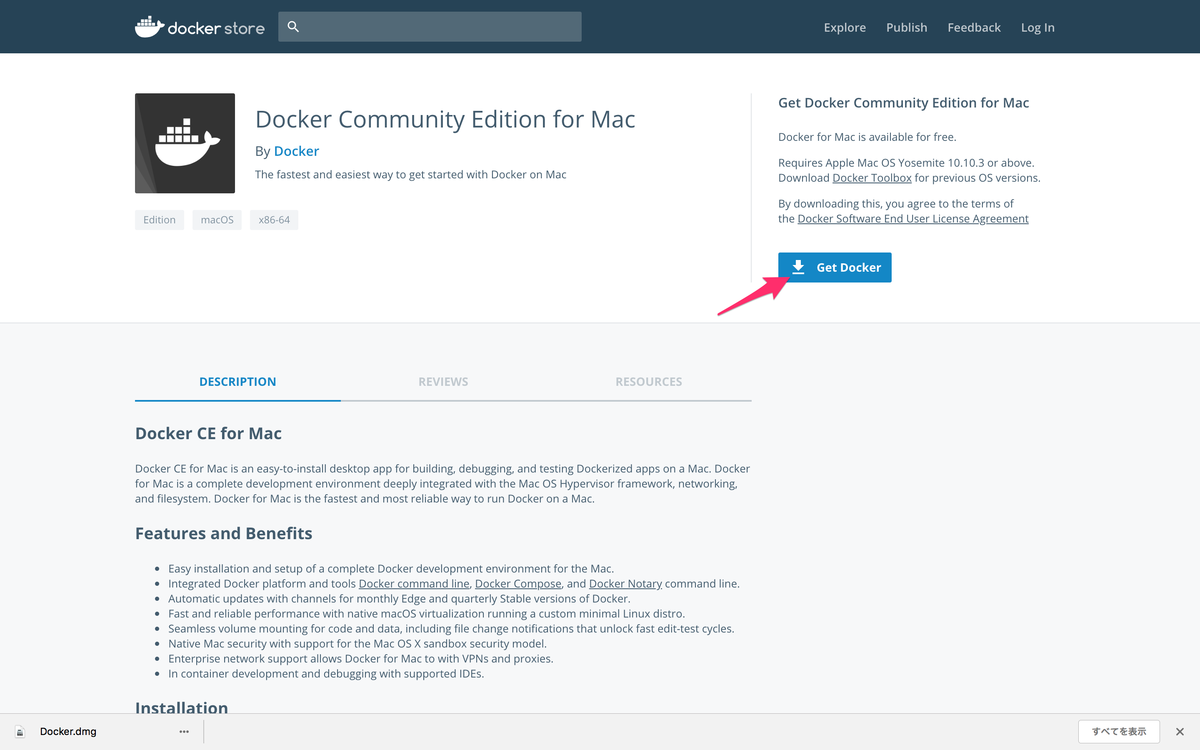Click Log In
This screenshot has width=1200, height=750.
pyautogui.click(x=1038, y=27)
